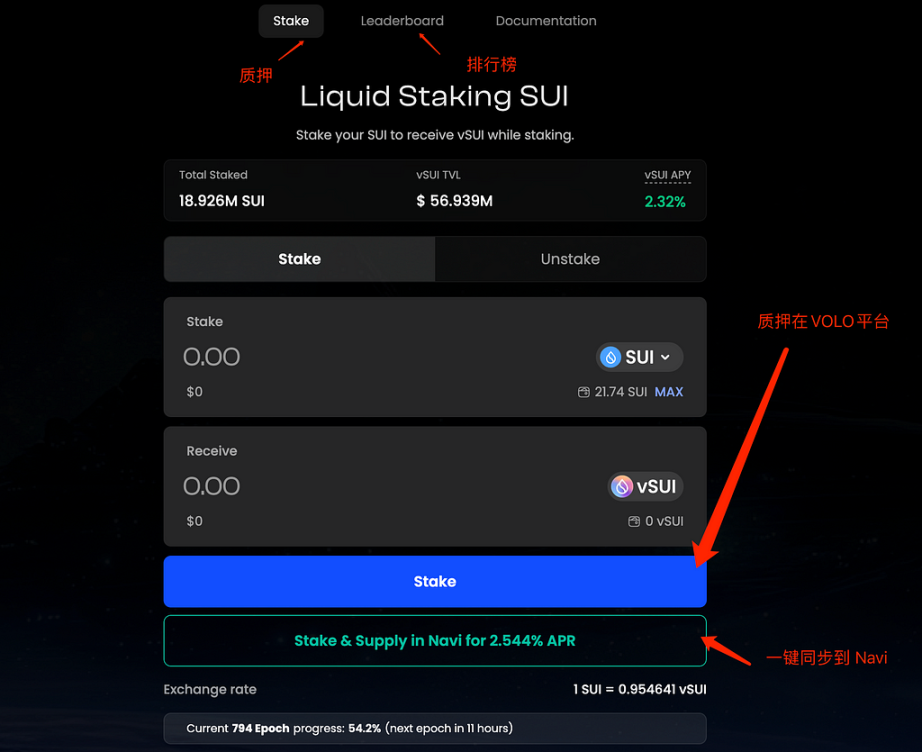922x752 pixels.
Task: Click MAX to use full balance
Action: [669, 392]
